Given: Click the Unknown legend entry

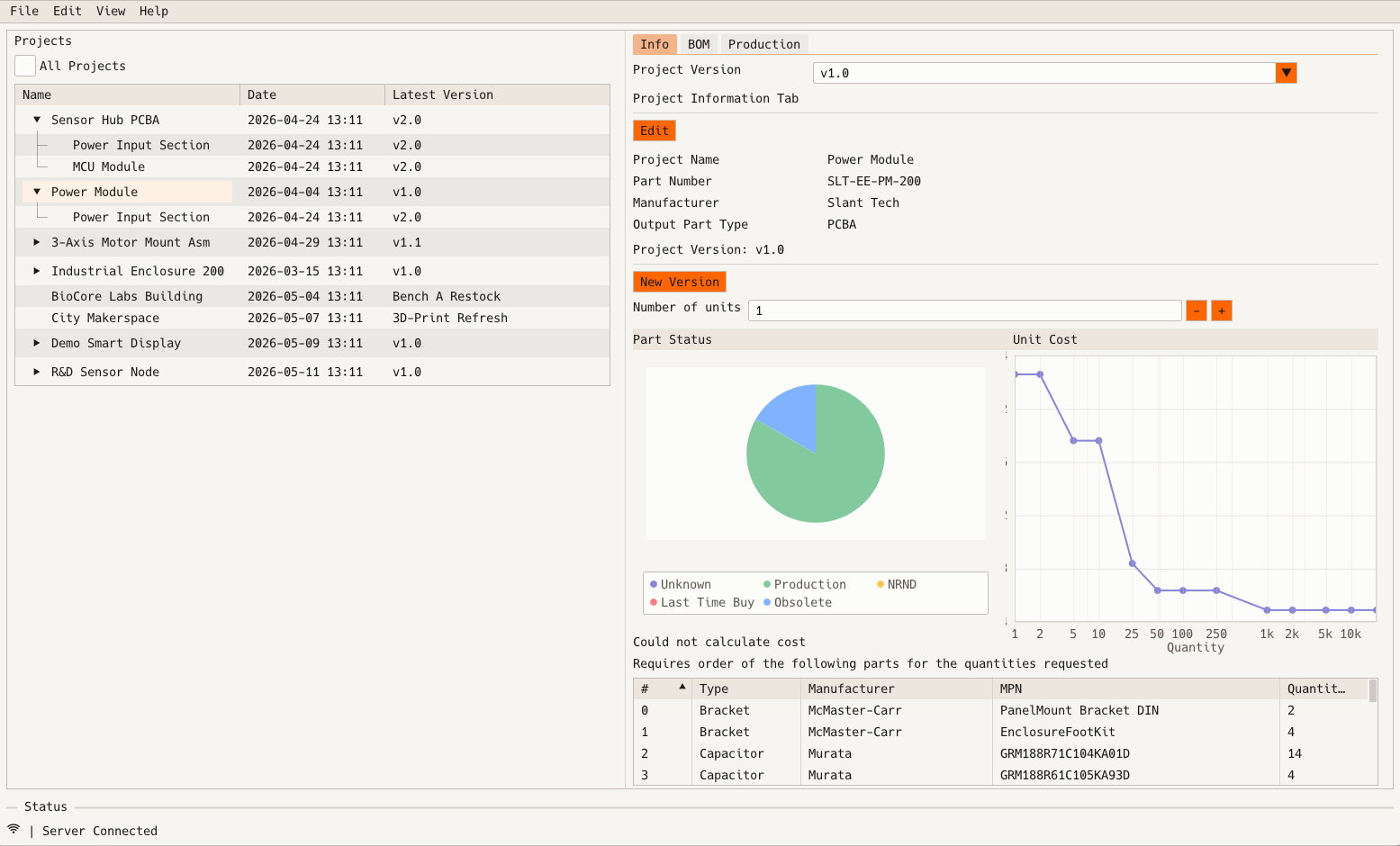Looking at the screenshot, I should click(681, 584).
